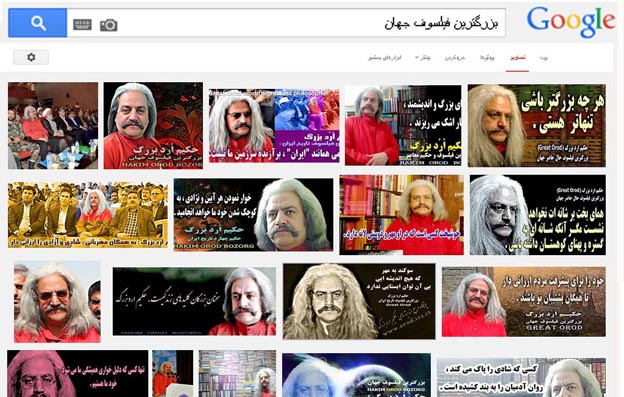
Task: Open the theater audience photo thumbnail
Action: (x=53, y=126)
